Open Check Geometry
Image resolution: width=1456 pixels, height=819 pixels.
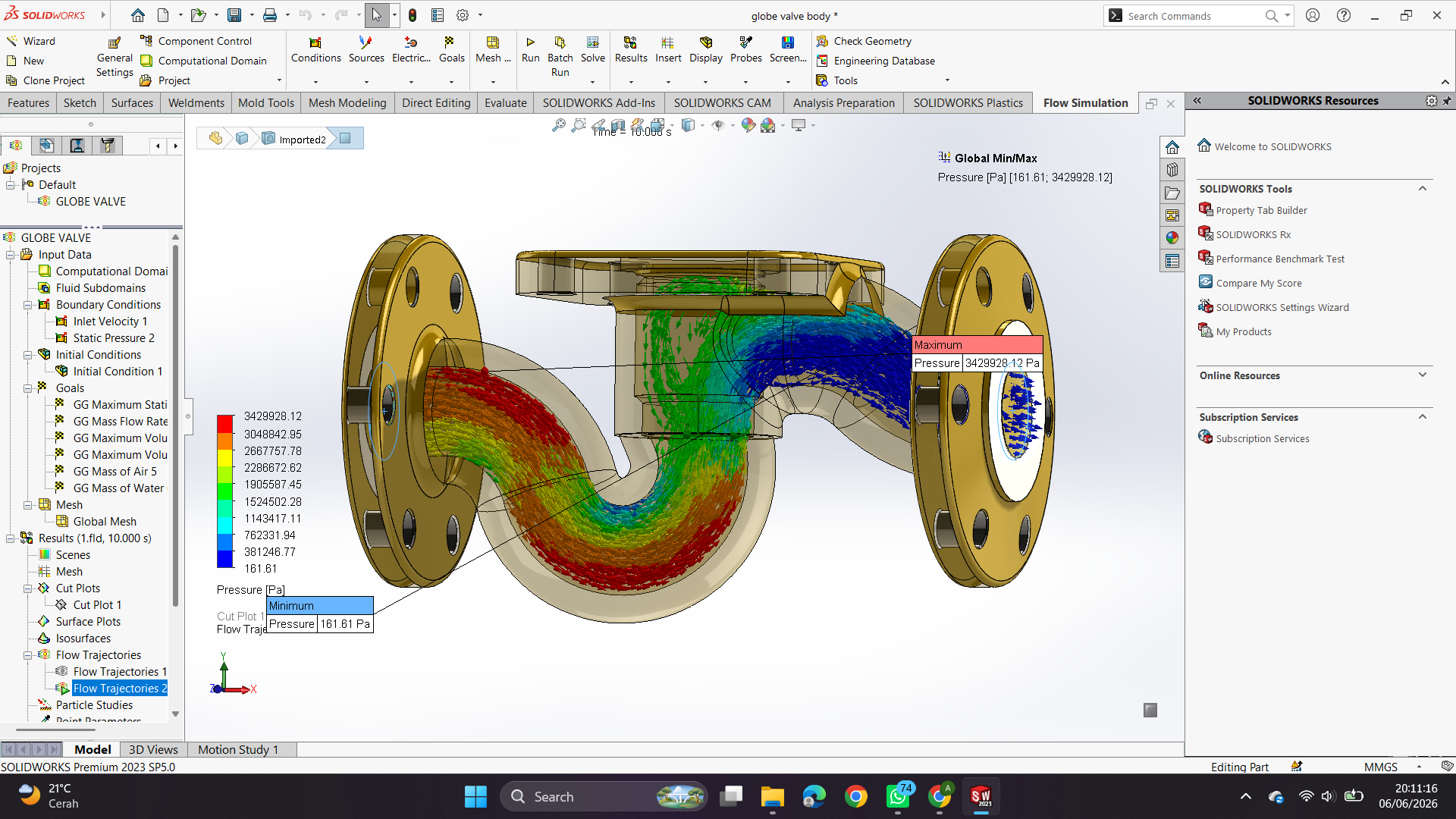(864, 41)
